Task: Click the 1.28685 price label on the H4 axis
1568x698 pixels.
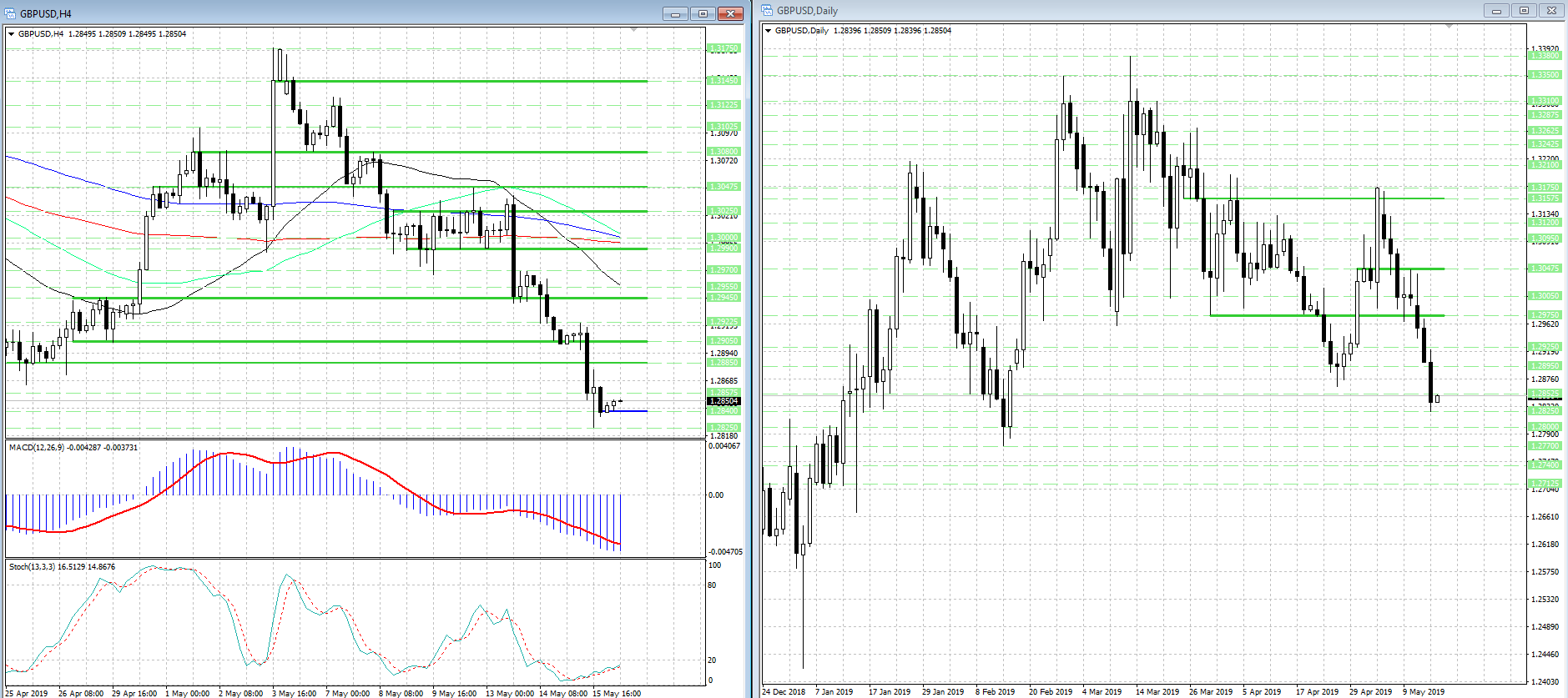Action: point(724,381)
